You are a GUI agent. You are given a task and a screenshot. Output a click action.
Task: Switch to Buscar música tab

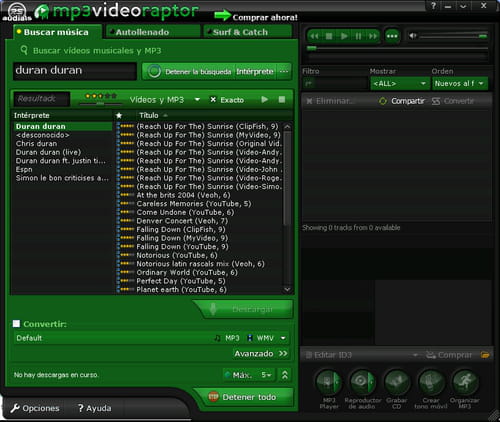pyautogui.click(x=56, y=32)
